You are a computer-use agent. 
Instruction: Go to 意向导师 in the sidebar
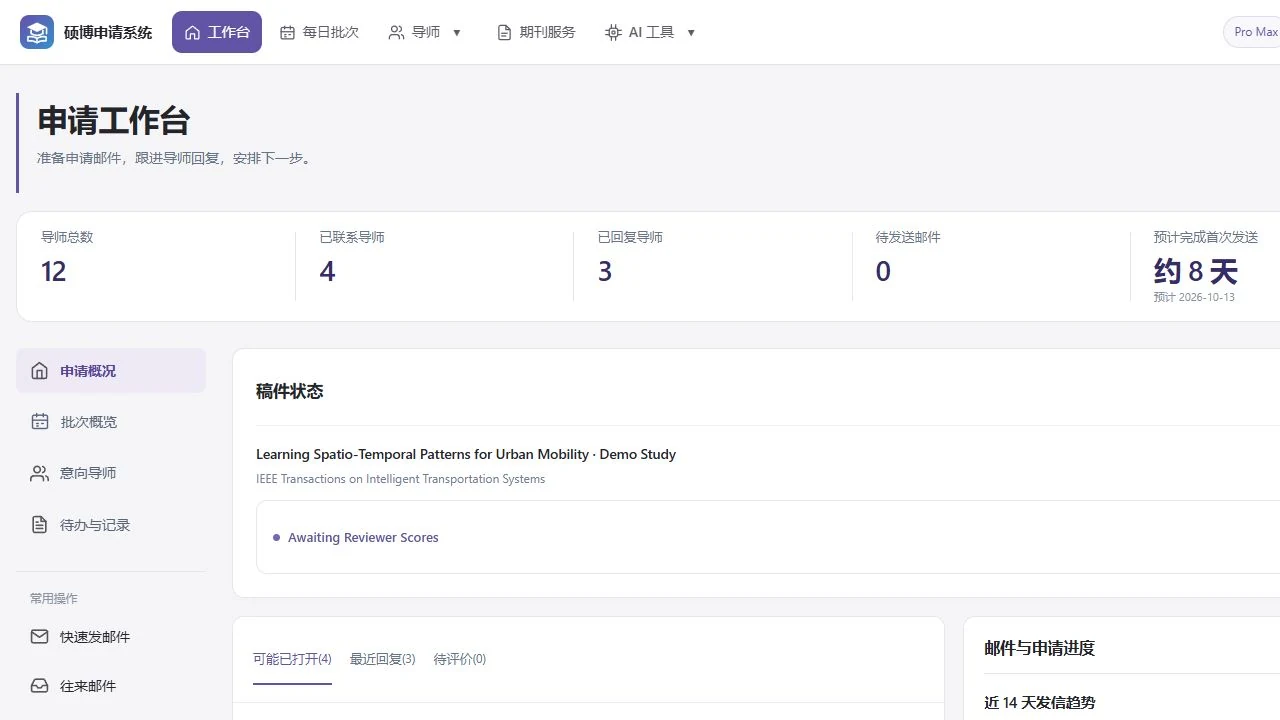coord(111,473)
